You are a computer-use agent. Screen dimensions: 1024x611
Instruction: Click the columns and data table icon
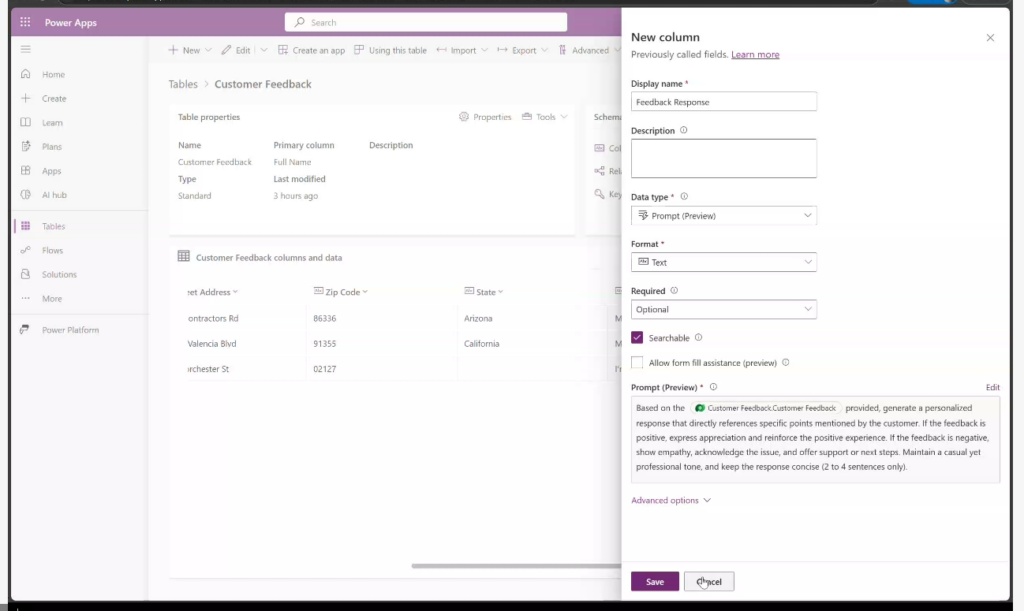coord(184,257)
